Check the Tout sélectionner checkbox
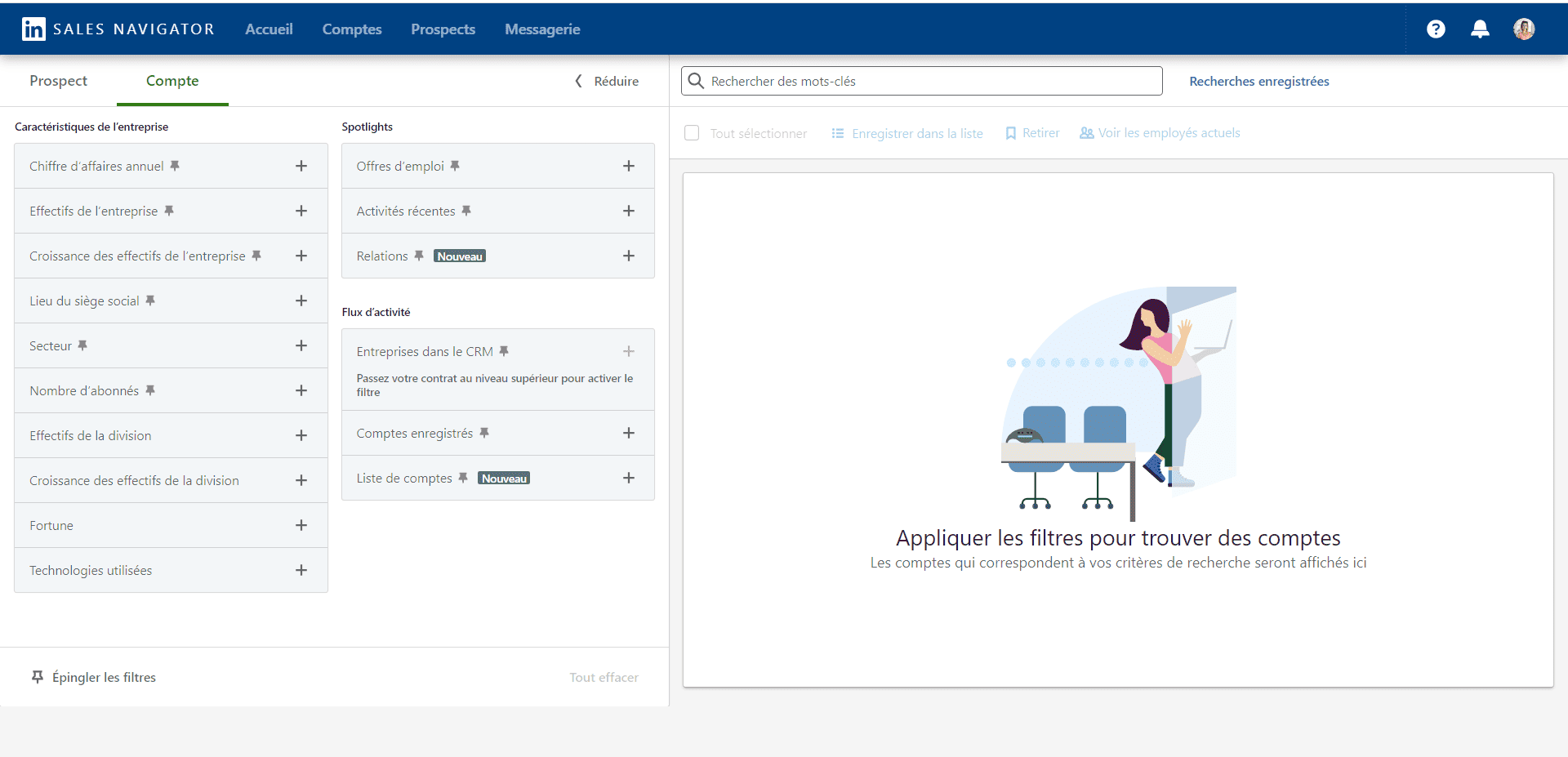Image resolution: width=1568 pixels, height=757 pixels. coord(692,133)
